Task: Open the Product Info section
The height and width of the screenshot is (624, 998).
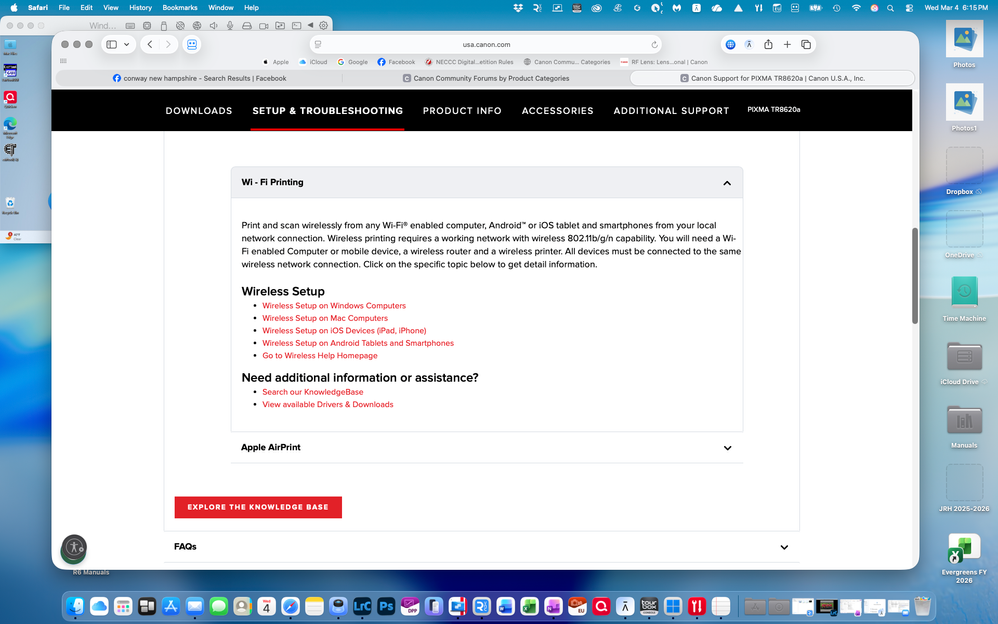Action: (x=462, y=111)
